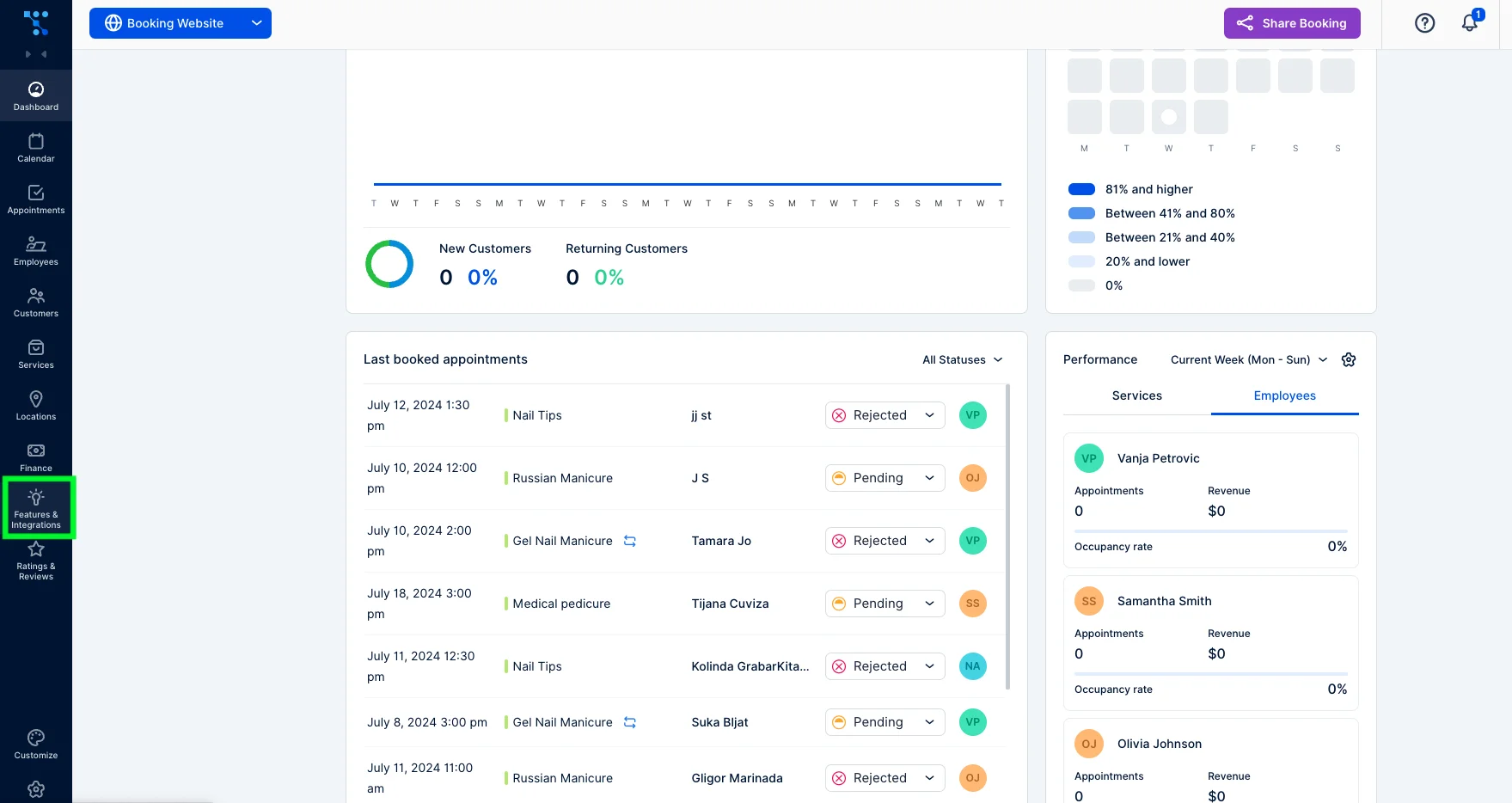Click the Vanja Petrovic employee name
This screenshot has width=1512, height=803.
coord(1159,458)
